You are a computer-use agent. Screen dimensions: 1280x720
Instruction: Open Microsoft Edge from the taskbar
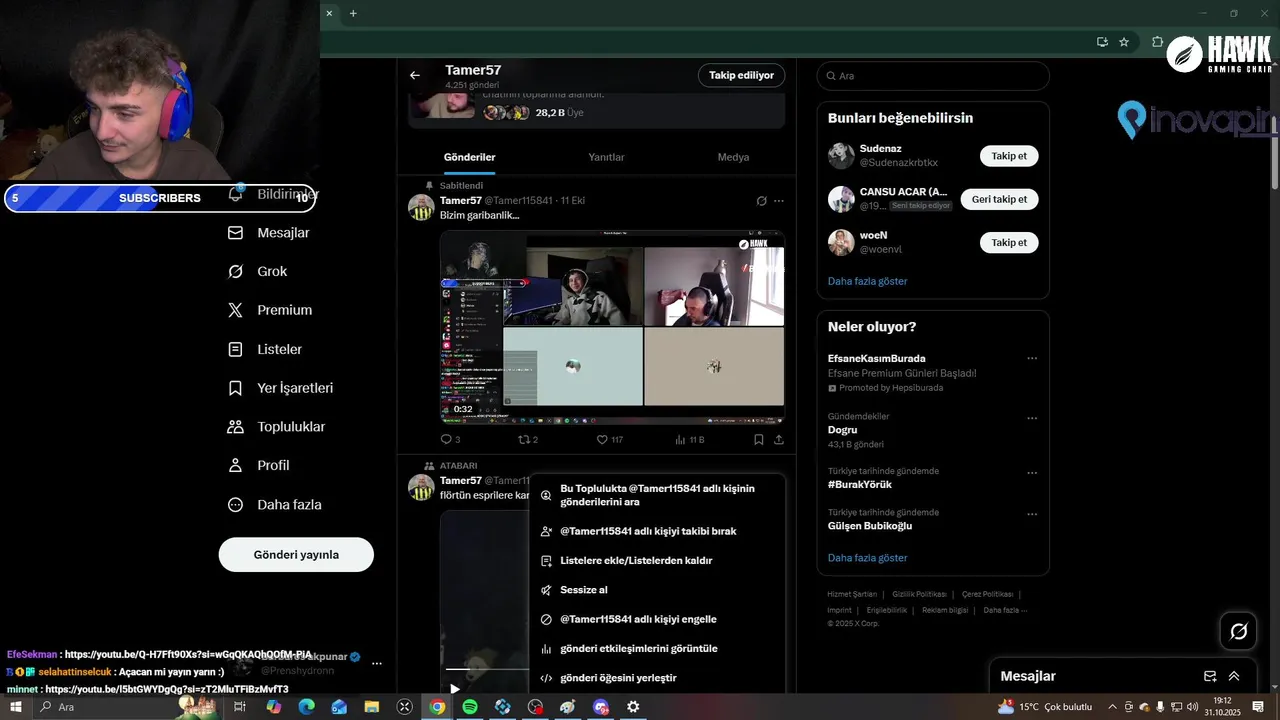coord(306,707)
